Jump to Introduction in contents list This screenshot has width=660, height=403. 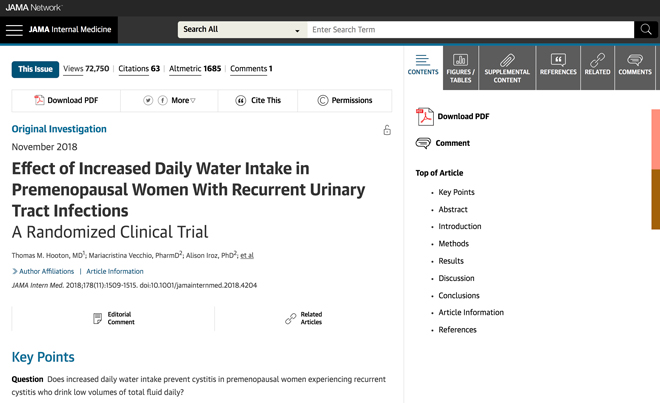click(x=460, y=227)
